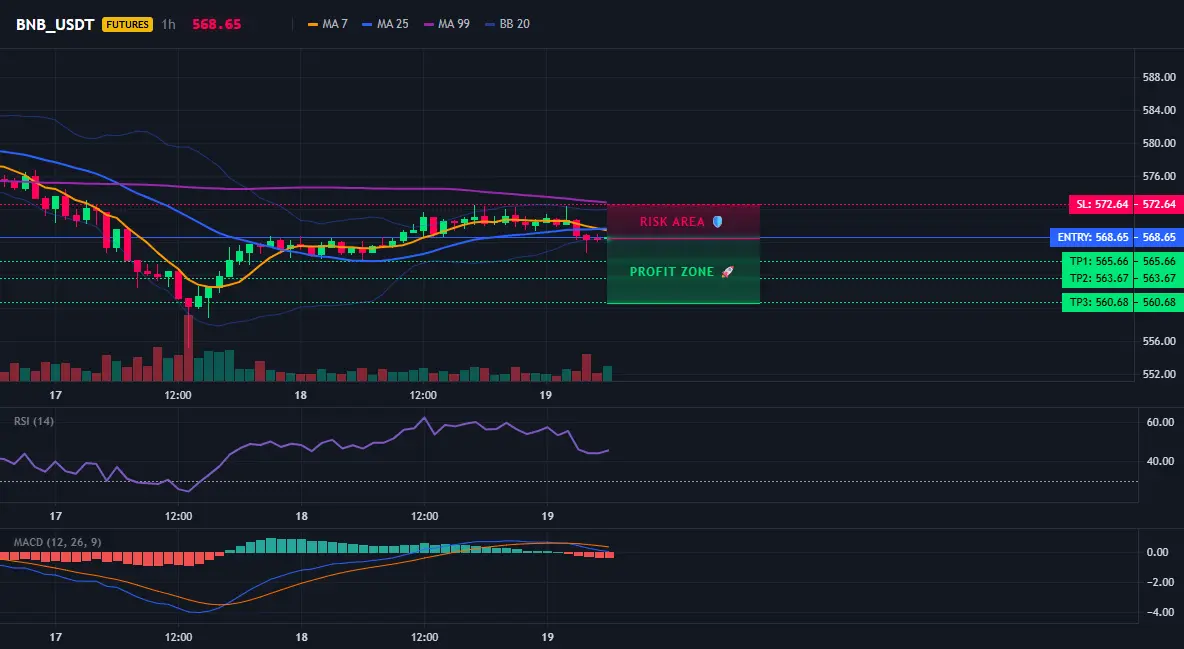The width and height of the screenshot is (1184, 649).
Task: Click the purple MA 99 legend marker
Action: click(x=429, y=24)
